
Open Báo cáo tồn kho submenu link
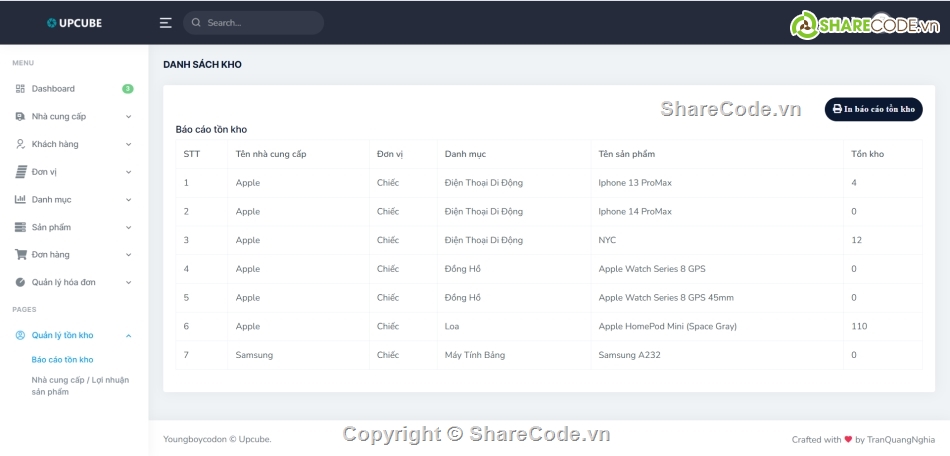(62, 360)
